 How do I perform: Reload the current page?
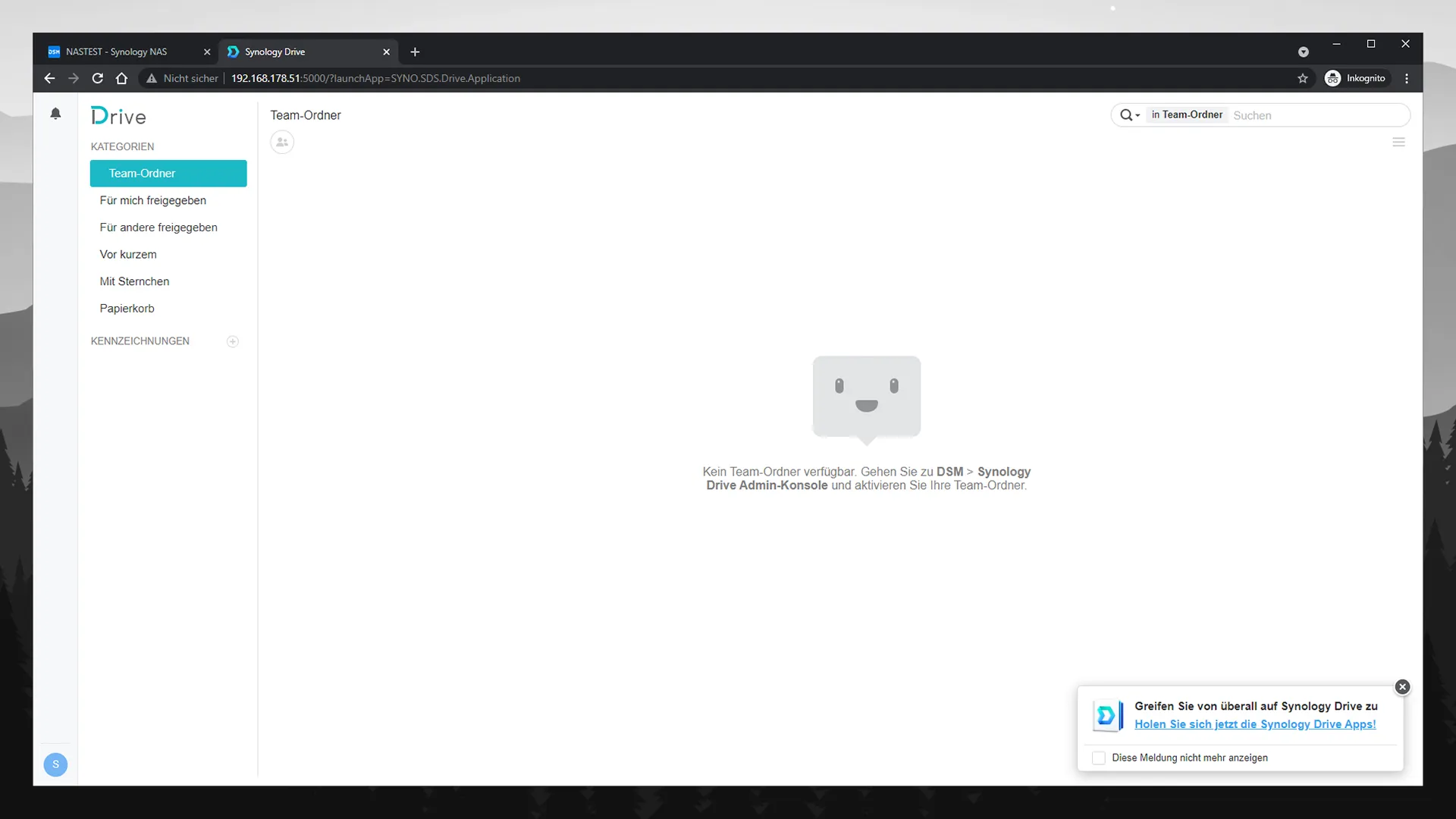point(98,78)
